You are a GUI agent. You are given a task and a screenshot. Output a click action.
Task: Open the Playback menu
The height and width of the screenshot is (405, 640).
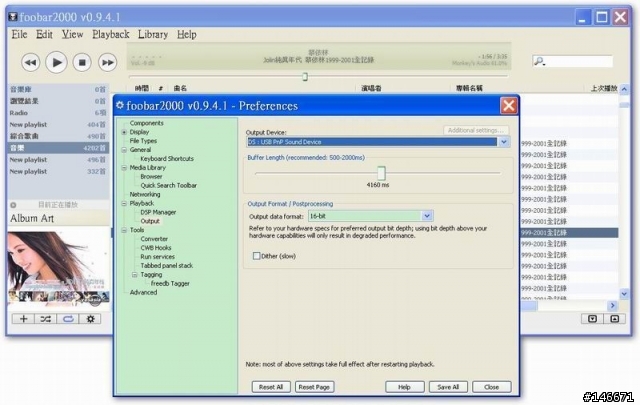(x=111, y=34)
